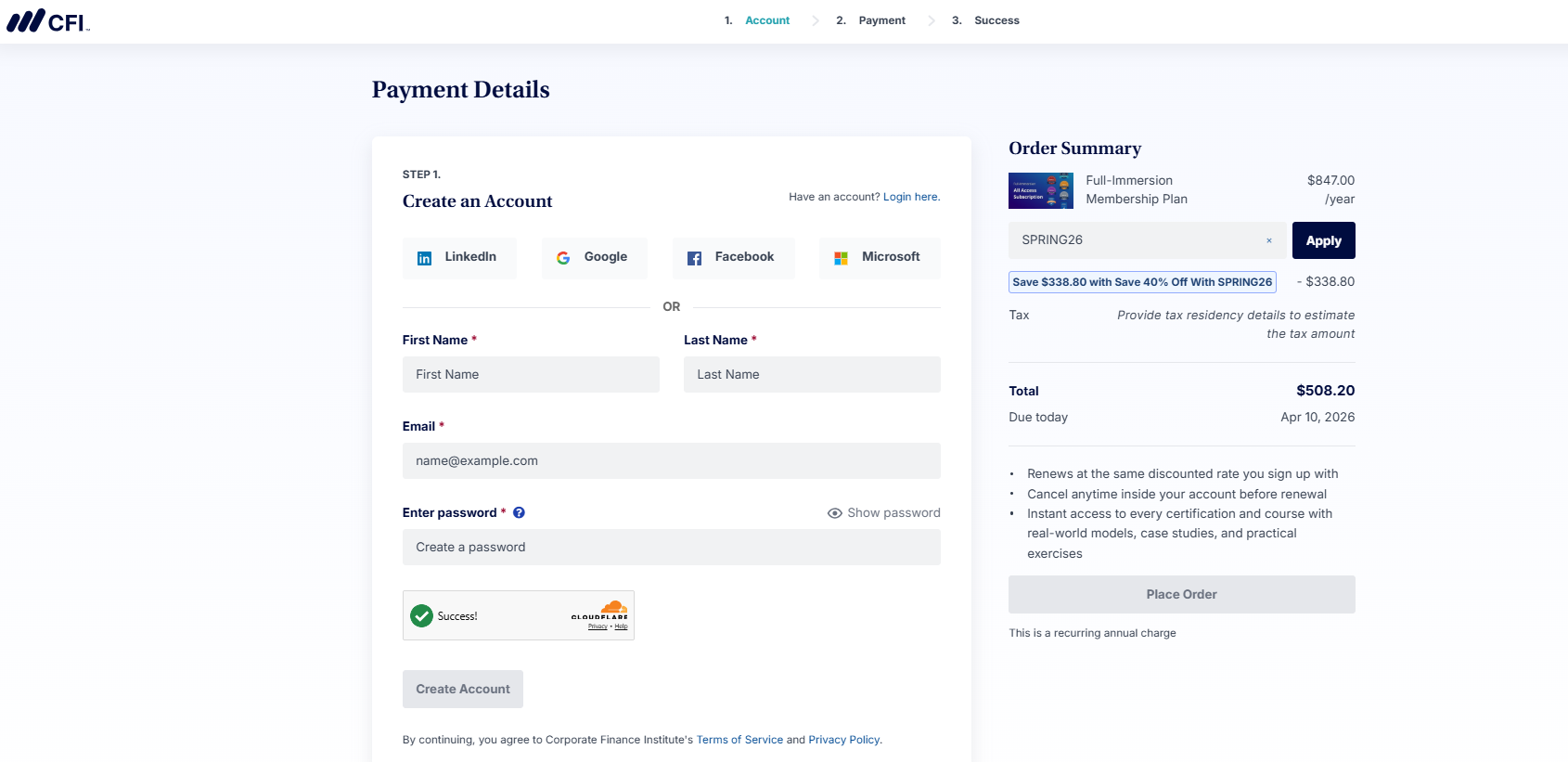Screen dimensions: 1568x762
Task: Click the tax residency details message
Action: click(x=1236, y=325)
